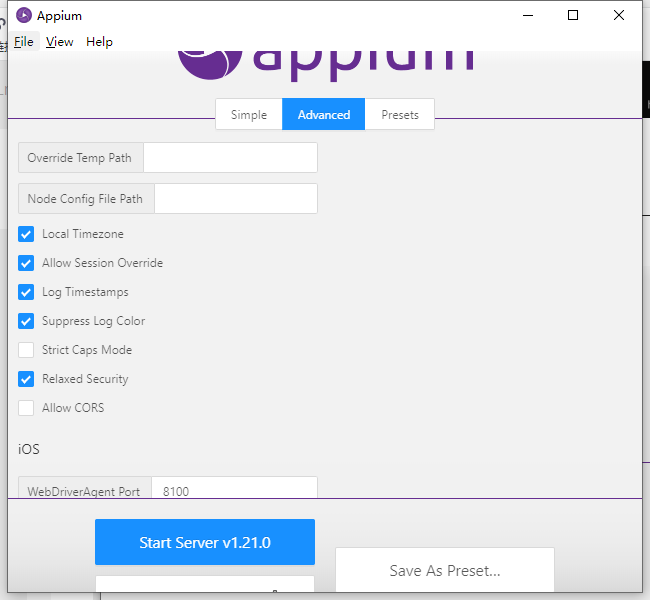Switch to the Presets tab
Viewport: 650px width, 600px height.
click(400, 114)
